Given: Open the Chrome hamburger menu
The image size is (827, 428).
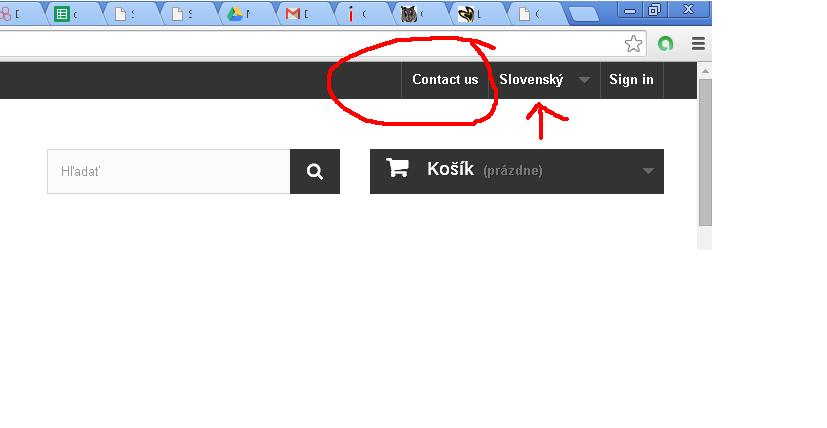Looking at the screenshot, I should 698,43.
